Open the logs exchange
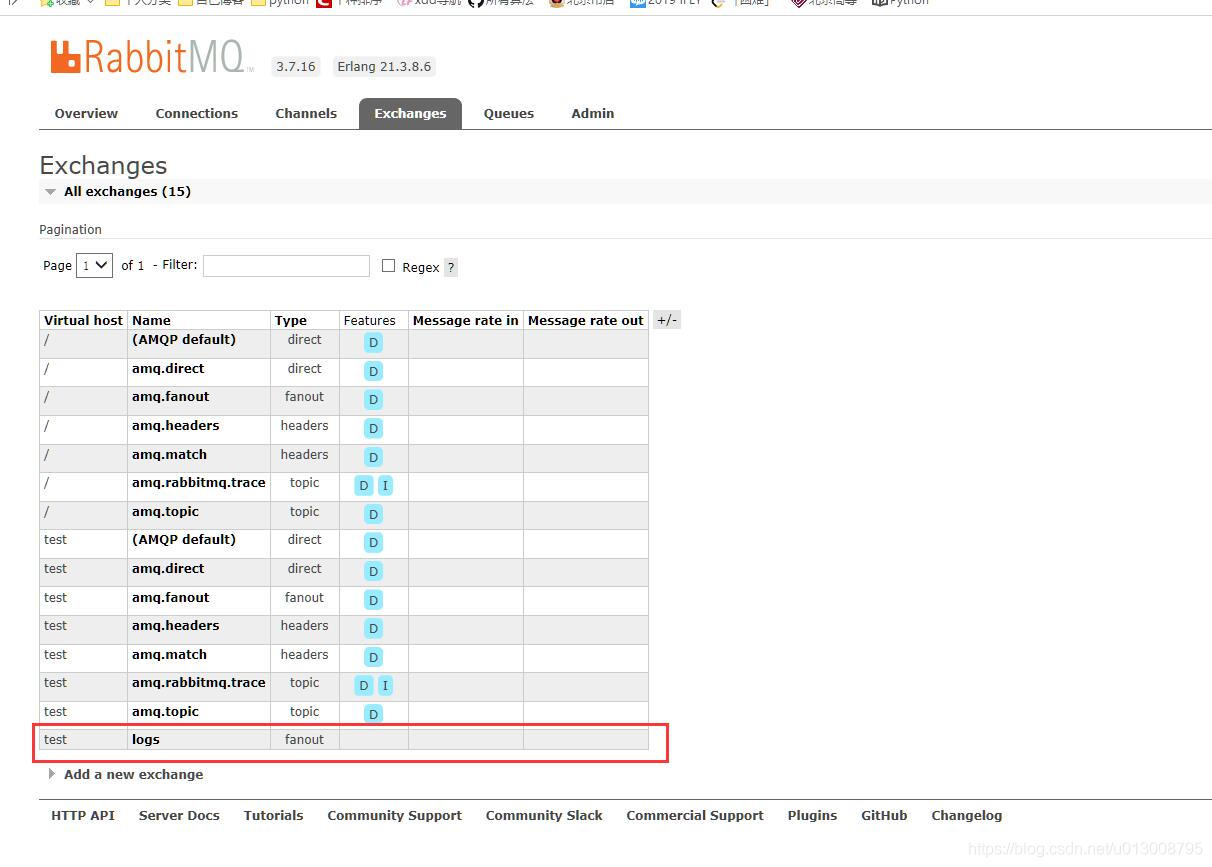 point(146,739)
